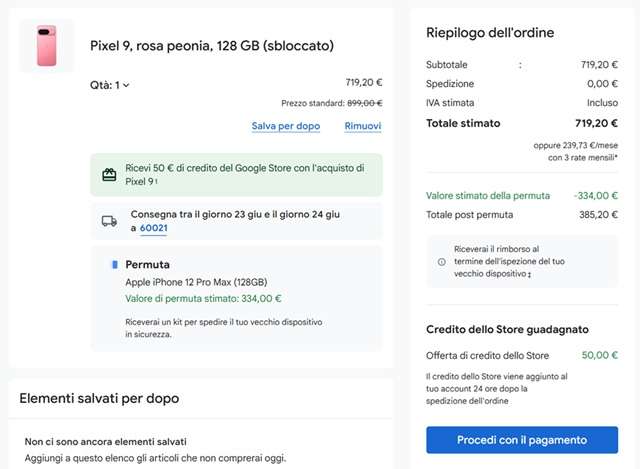640x469 pixels.
Task: Click the 3 rate mensili installment note
Action: point(583,157)
